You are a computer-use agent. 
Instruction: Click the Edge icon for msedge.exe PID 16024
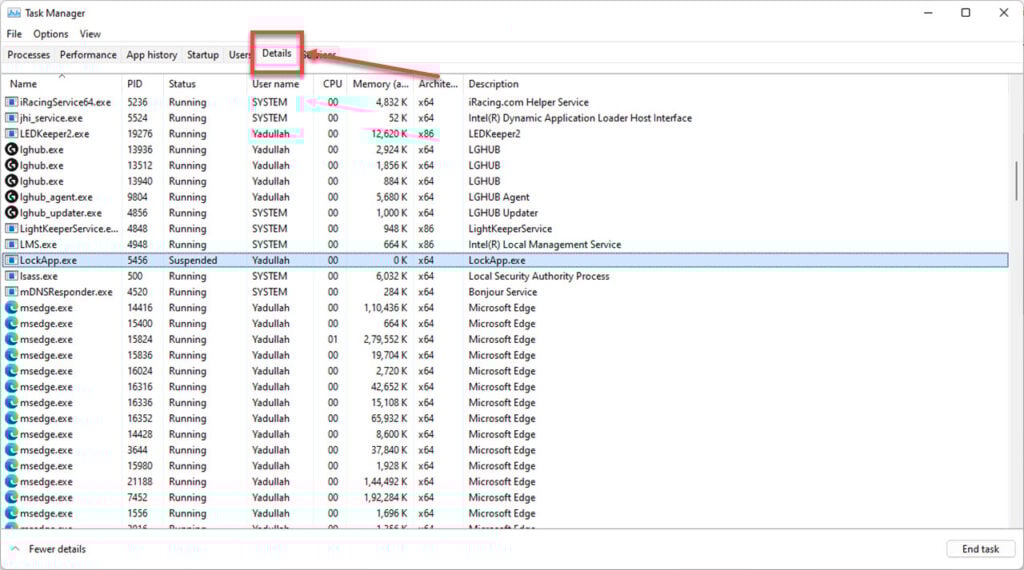coord(11,371)
